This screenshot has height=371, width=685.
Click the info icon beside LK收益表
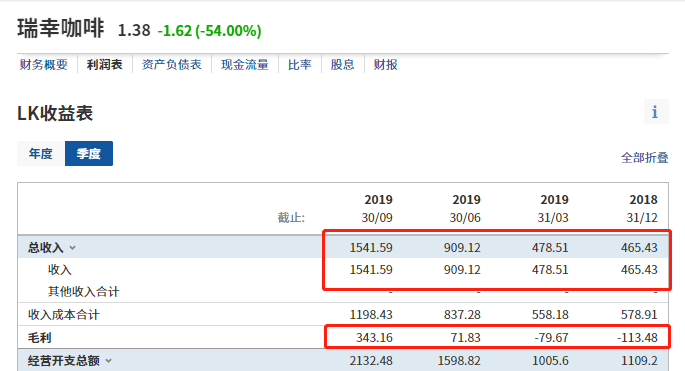[656, 112]
